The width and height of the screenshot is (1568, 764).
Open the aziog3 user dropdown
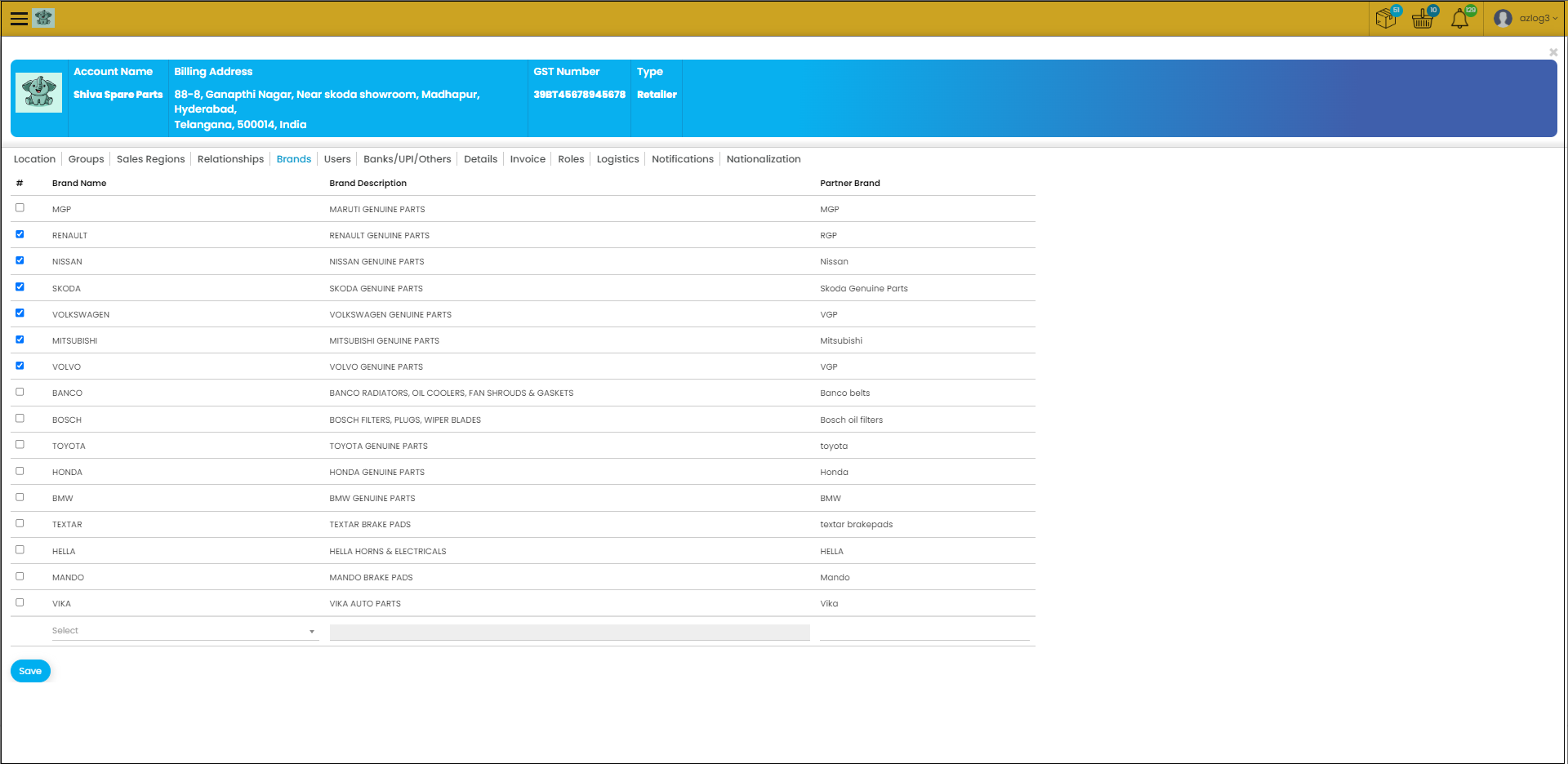(x=1538, y=18)
